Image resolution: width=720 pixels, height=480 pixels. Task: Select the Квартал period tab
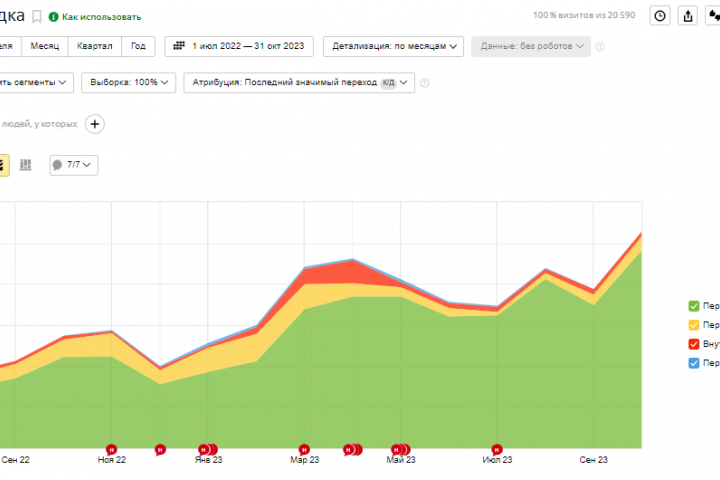click(x=95, y=46)
